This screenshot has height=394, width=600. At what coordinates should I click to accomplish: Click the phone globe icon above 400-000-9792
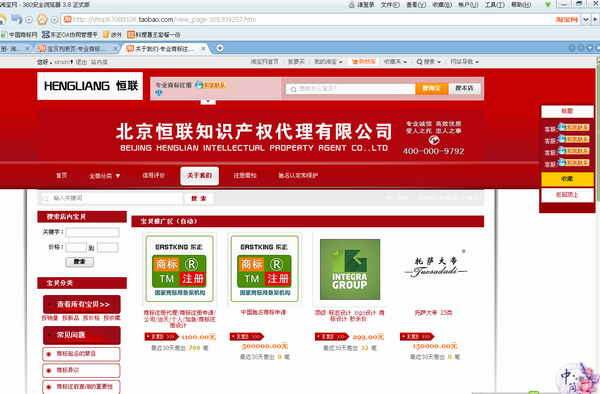tap(434, 140)
